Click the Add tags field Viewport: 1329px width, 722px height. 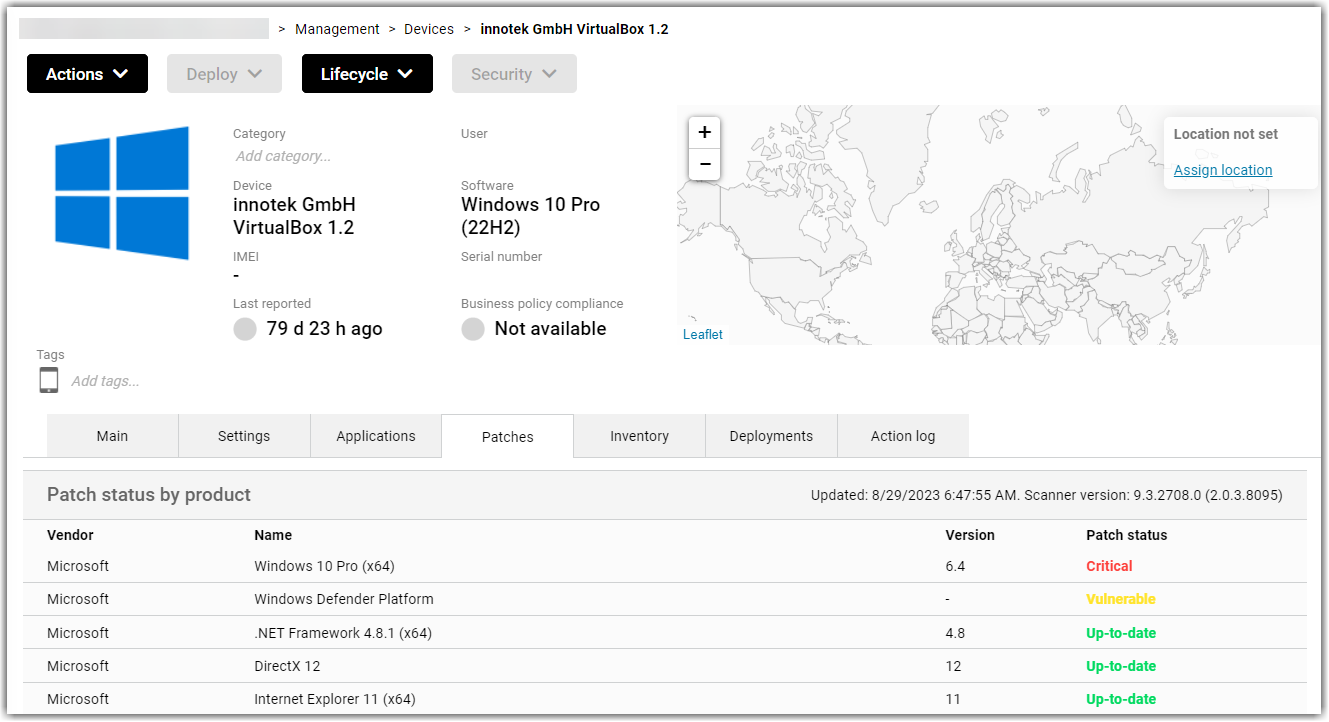(105, 381)
